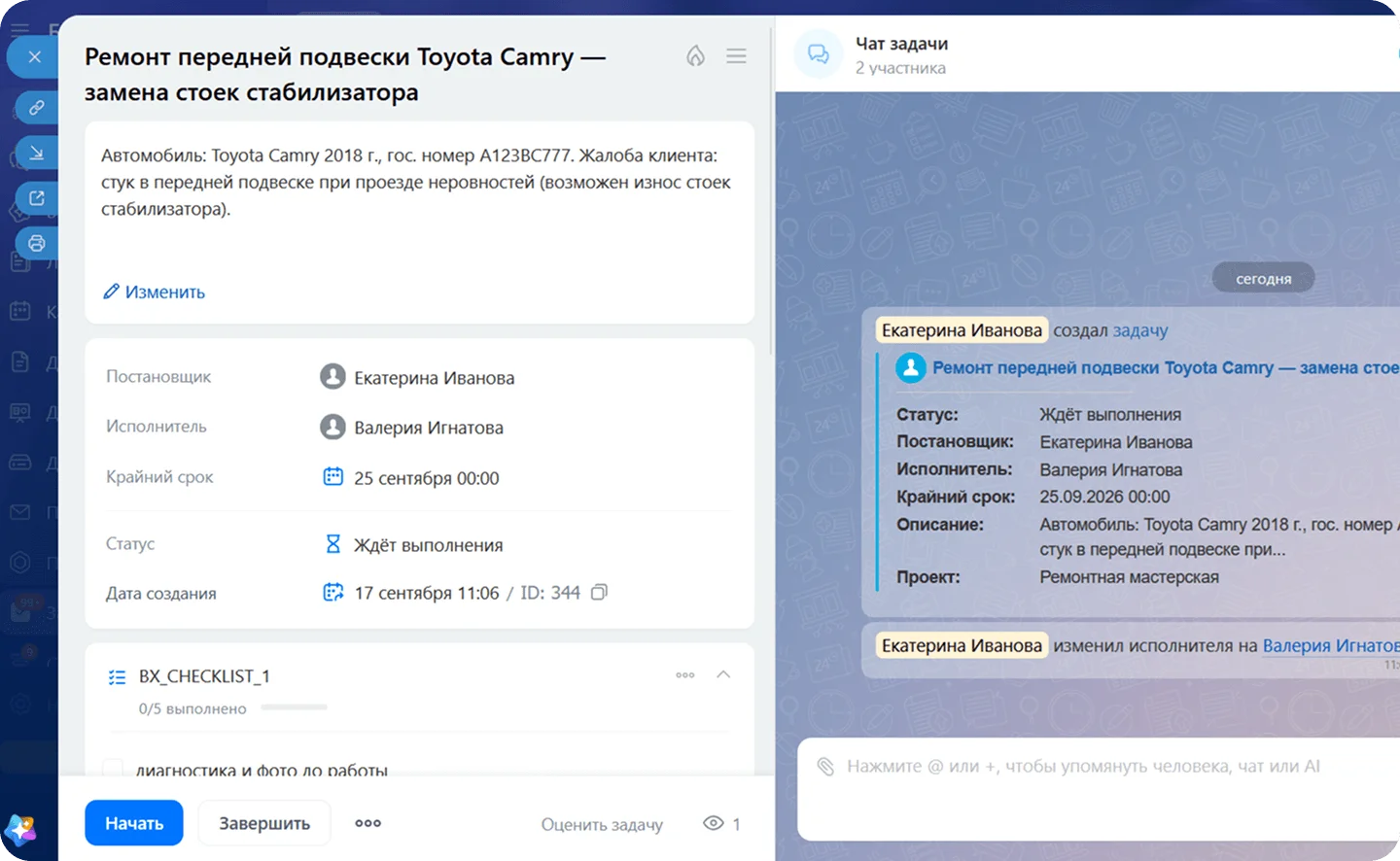Show the task viewers via the eye icon
The image size is (1400, 861).
point(714,823)
